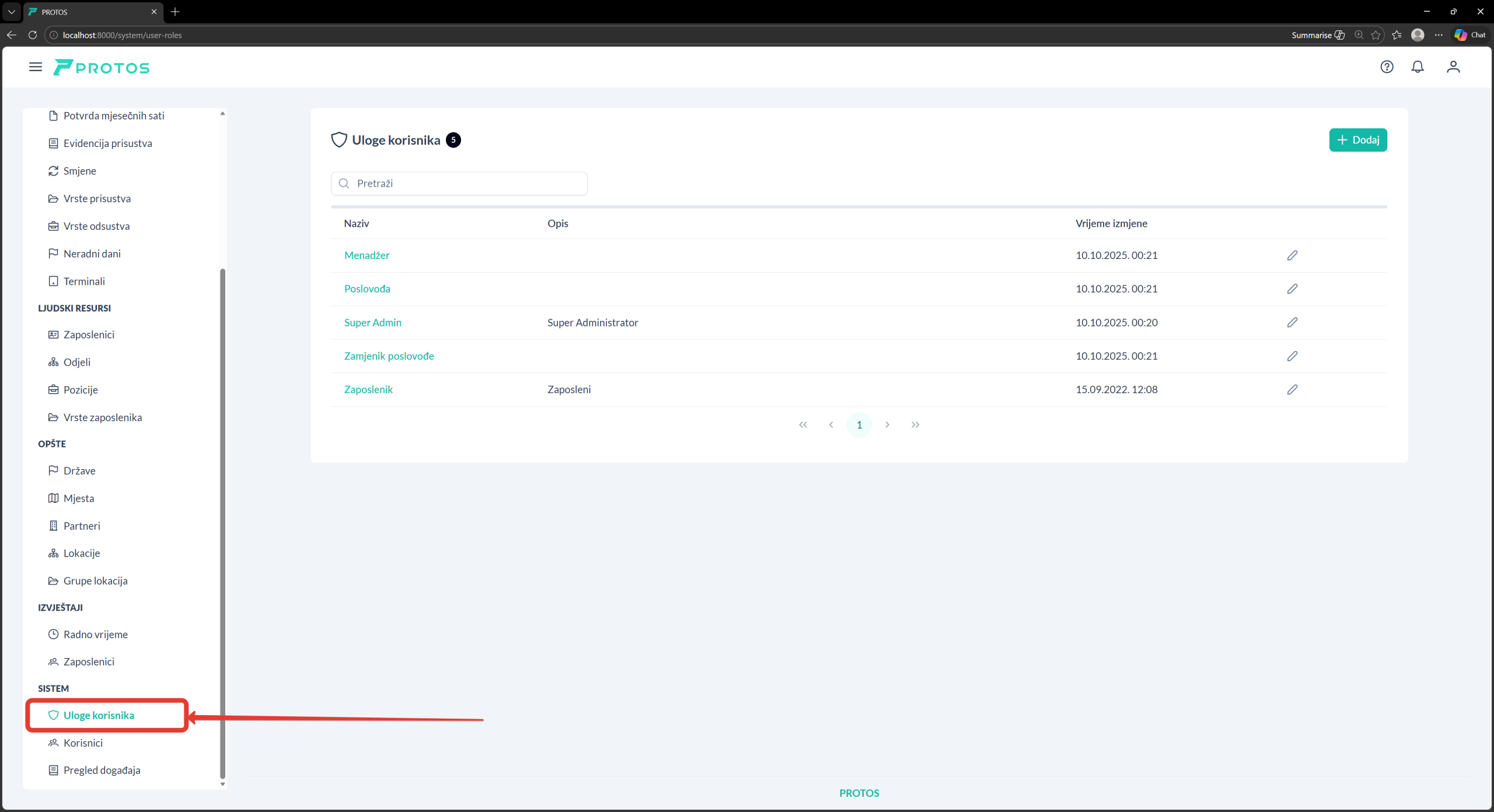Jump to last page double chevron

point(915,425)
